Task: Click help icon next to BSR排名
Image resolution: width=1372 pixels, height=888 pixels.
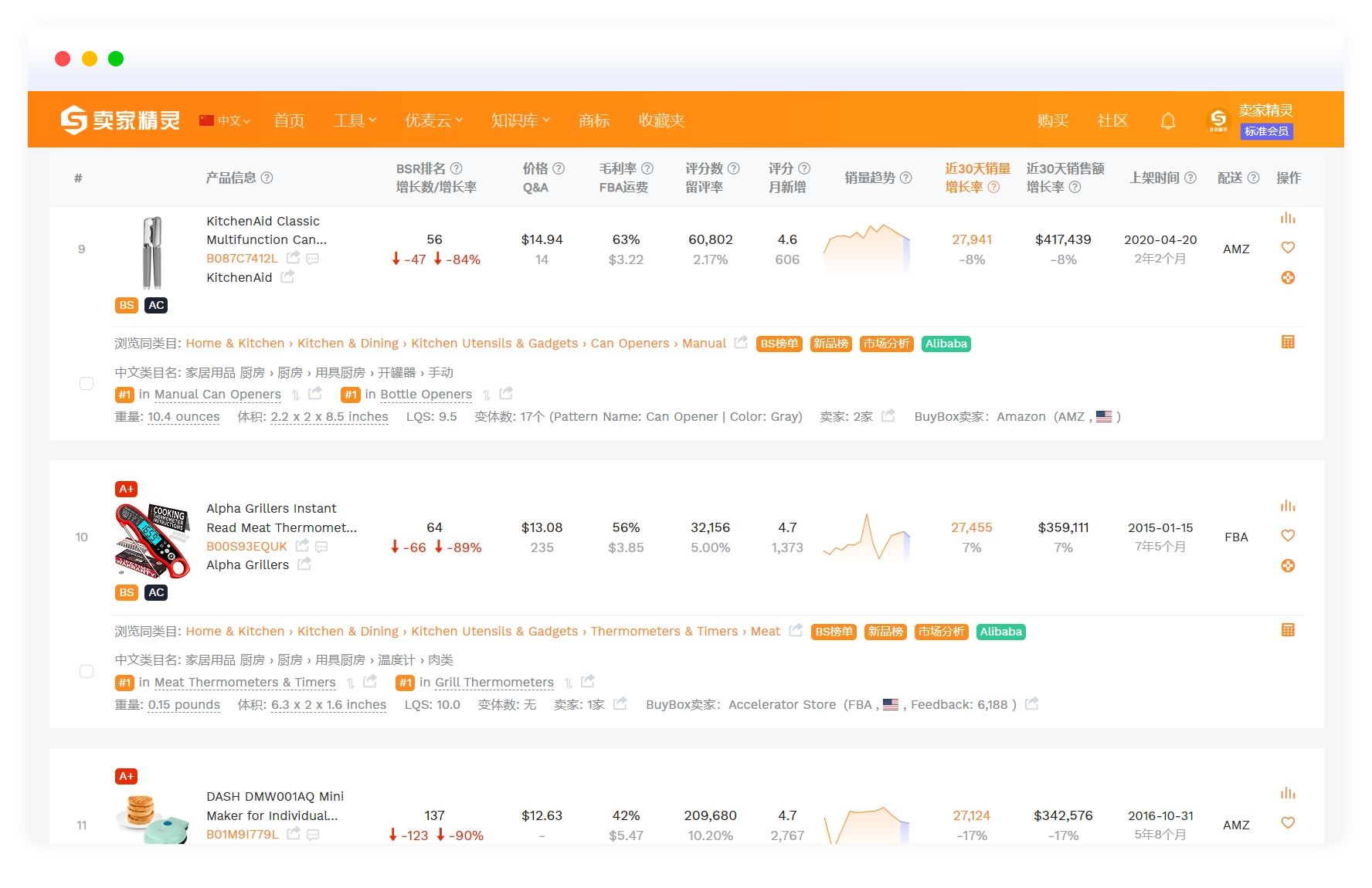Action: [x=456, y=168]
